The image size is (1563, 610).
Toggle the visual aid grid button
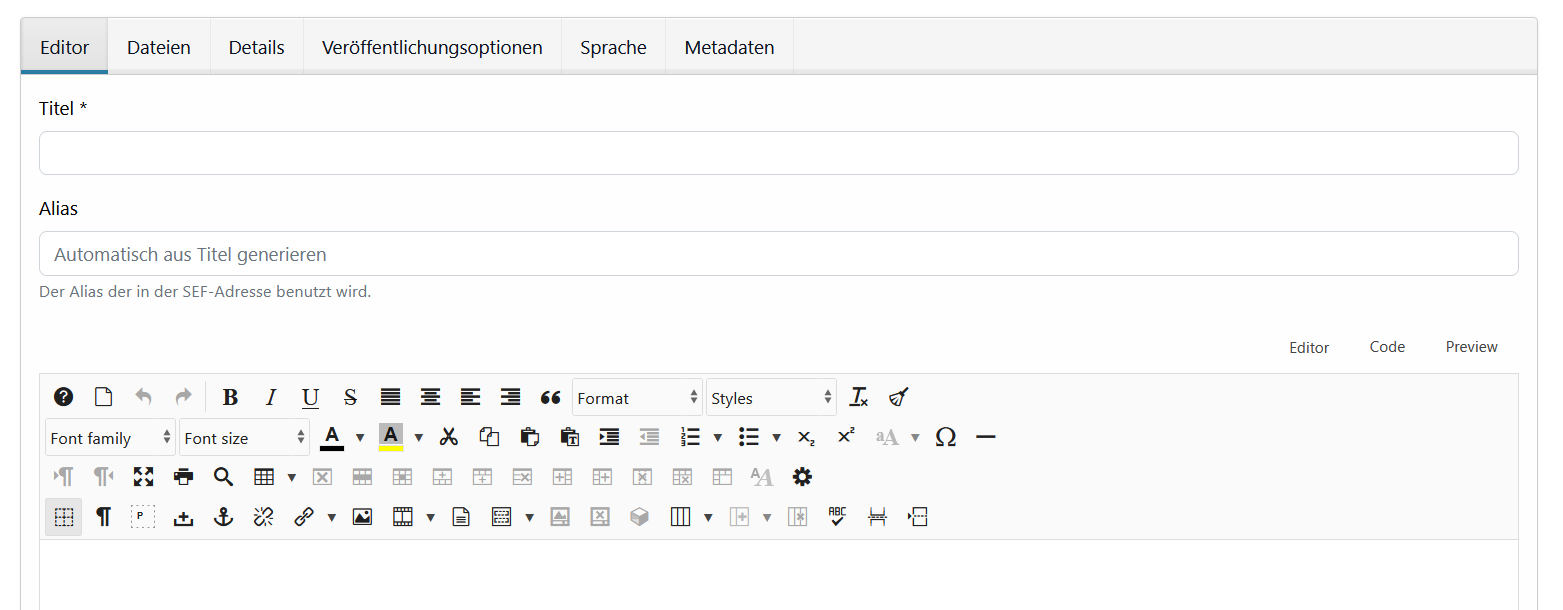click(63, 517)
